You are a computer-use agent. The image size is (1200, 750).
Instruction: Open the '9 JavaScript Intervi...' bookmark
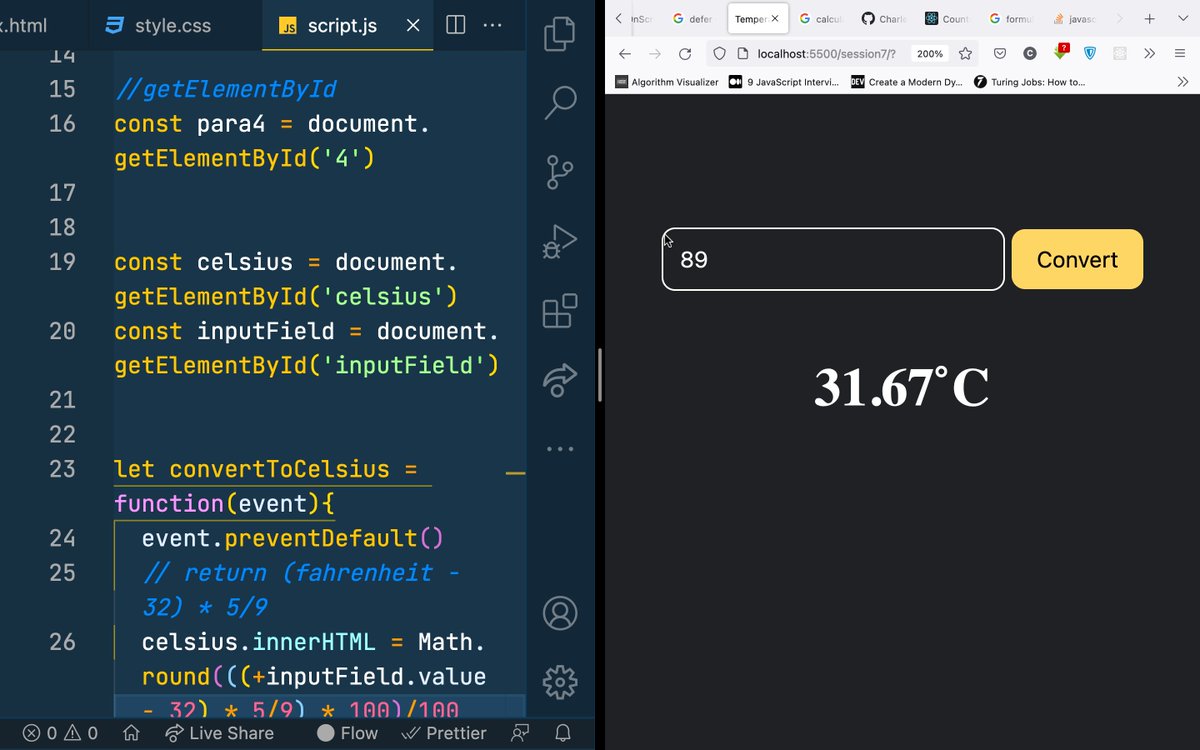784,82
